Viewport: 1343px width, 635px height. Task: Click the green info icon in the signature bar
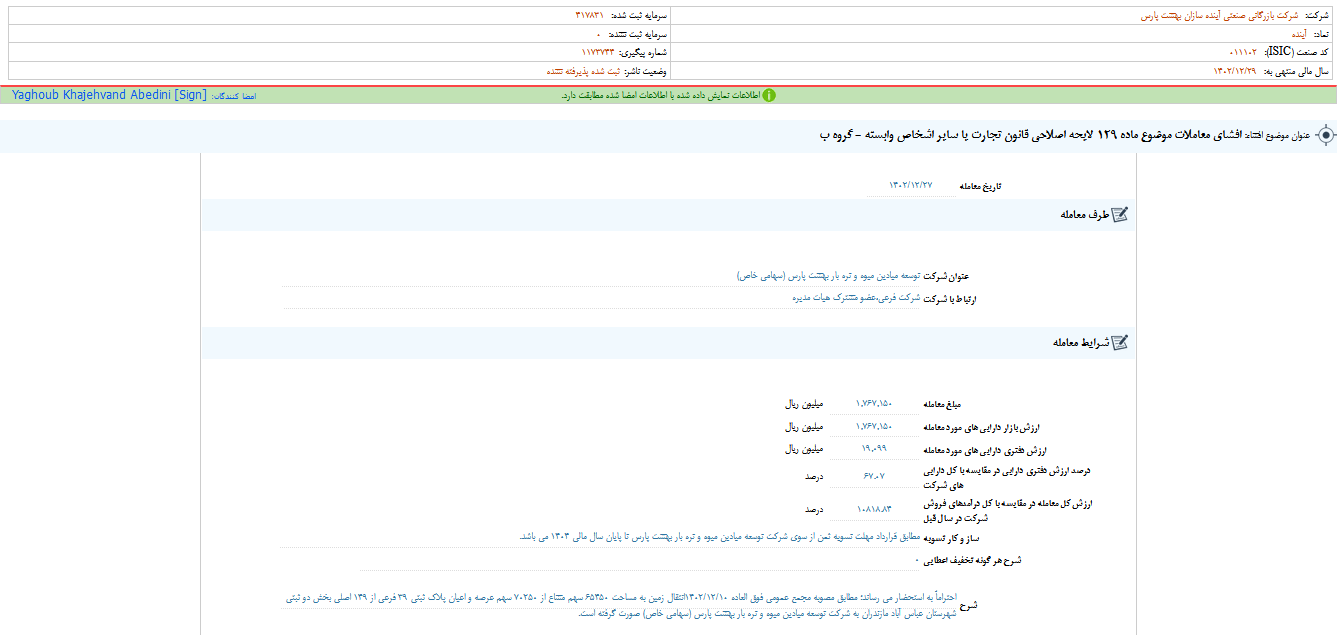[769, 95]
